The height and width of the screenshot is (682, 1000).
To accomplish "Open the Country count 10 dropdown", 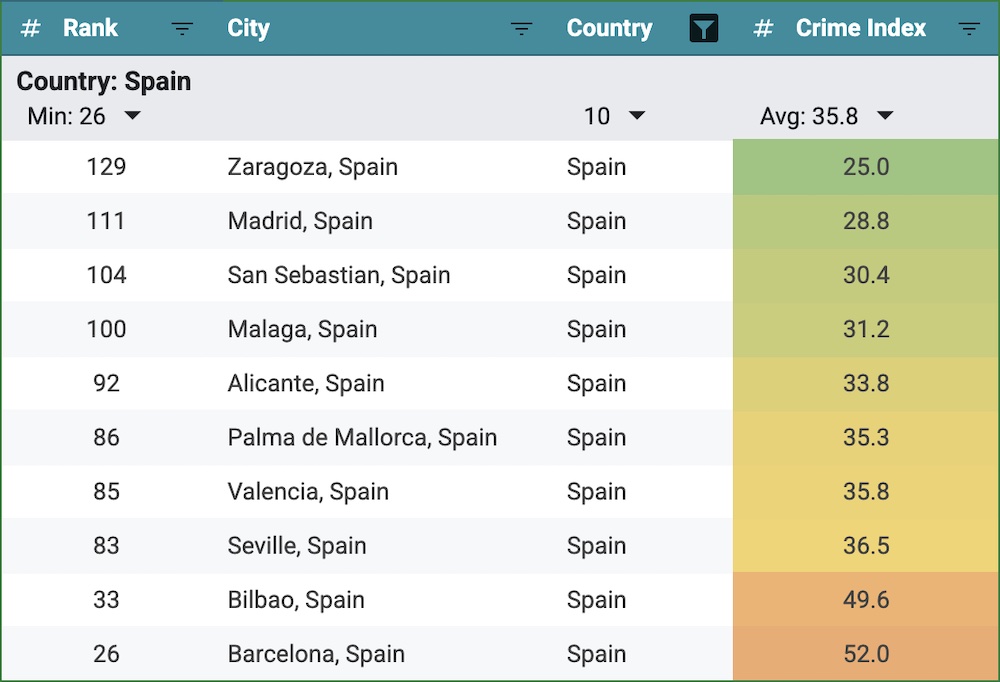I will (637, 116).
